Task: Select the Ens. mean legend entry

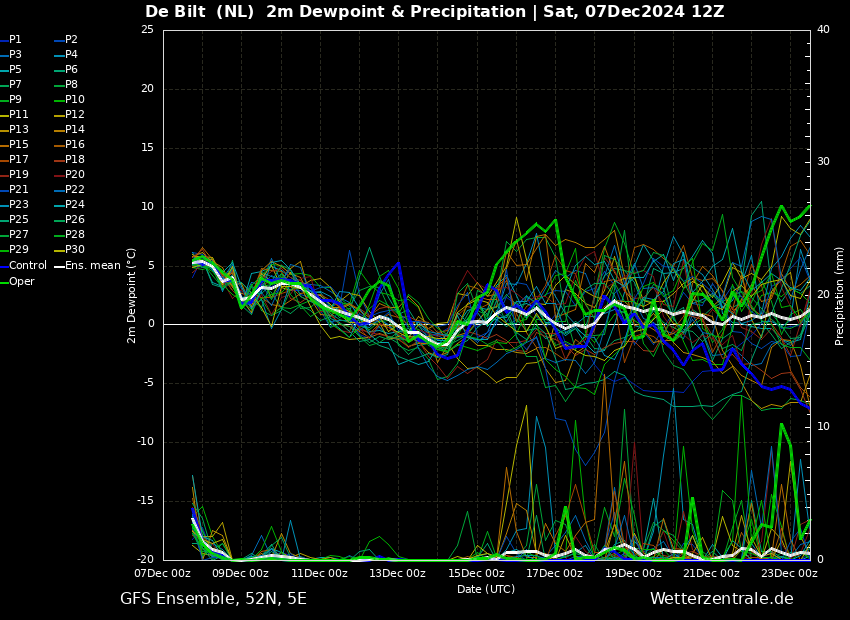Action: [x=93, y=265]
